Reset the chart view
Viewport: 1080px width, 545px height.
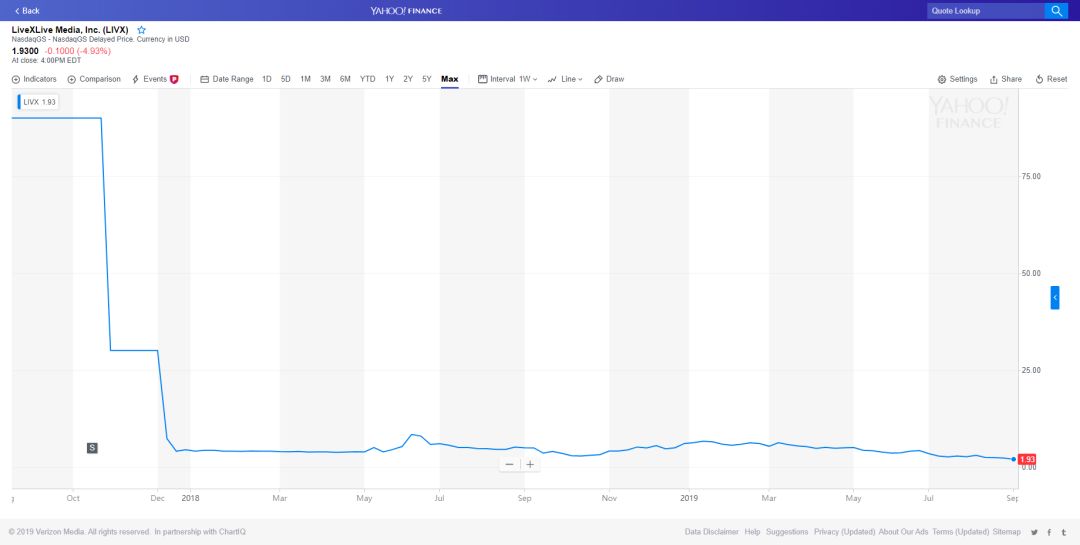(1051, 79)
